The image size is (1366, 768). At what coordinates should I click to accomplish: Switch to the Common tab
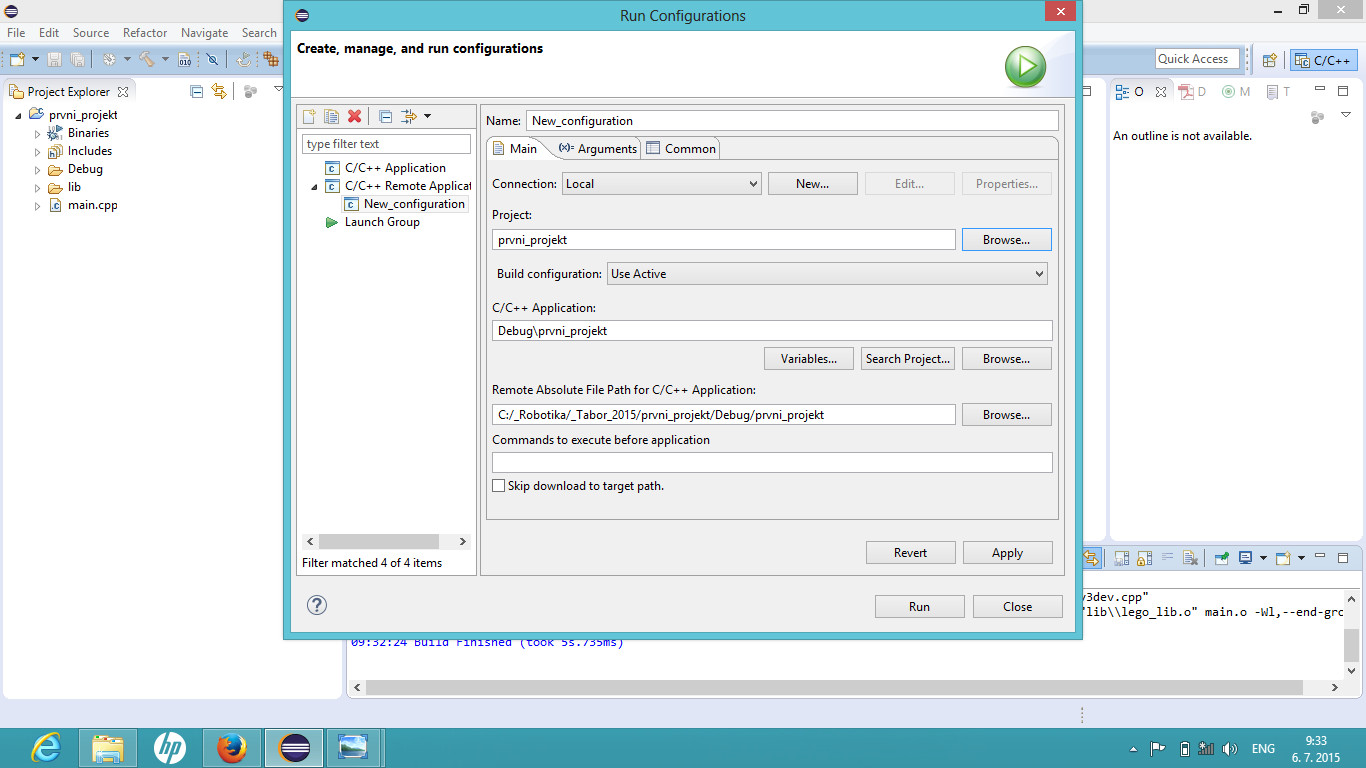(681, 149)
